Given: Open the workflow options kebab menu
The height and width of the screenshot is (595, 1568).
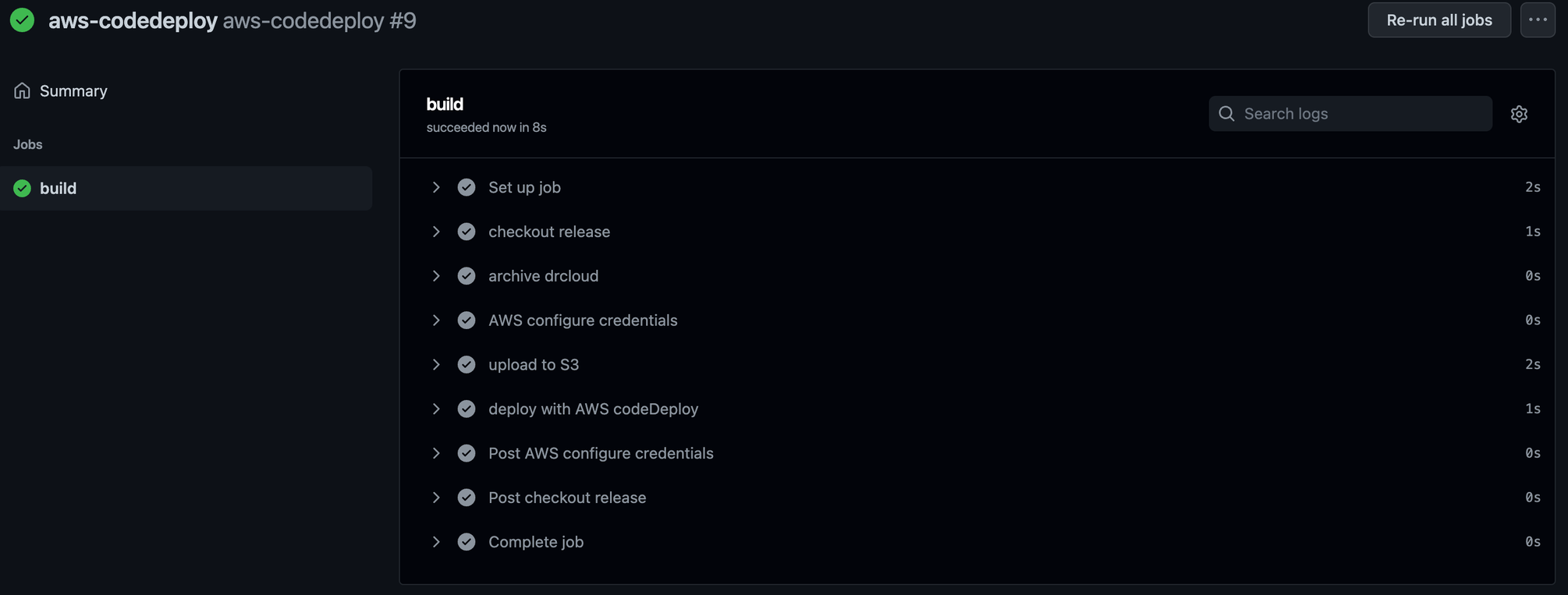Looking at the screenshot, I should pyautogui.click(x=1538, y=19).
